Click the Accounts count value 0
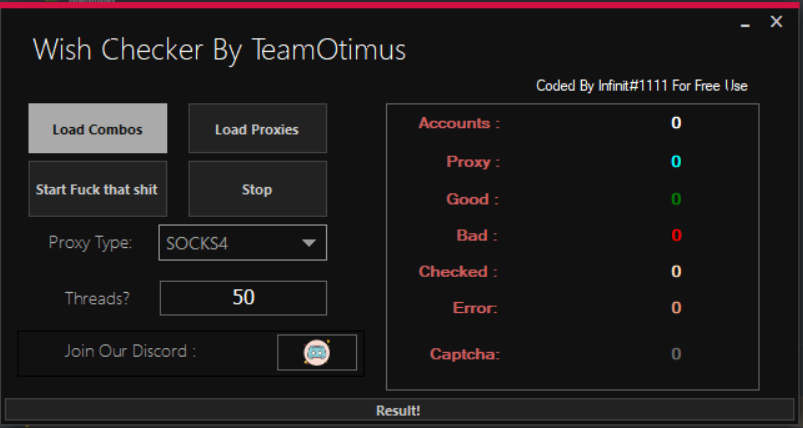The width and height of the screenshot is (803, 428). (x=676, y=123)
